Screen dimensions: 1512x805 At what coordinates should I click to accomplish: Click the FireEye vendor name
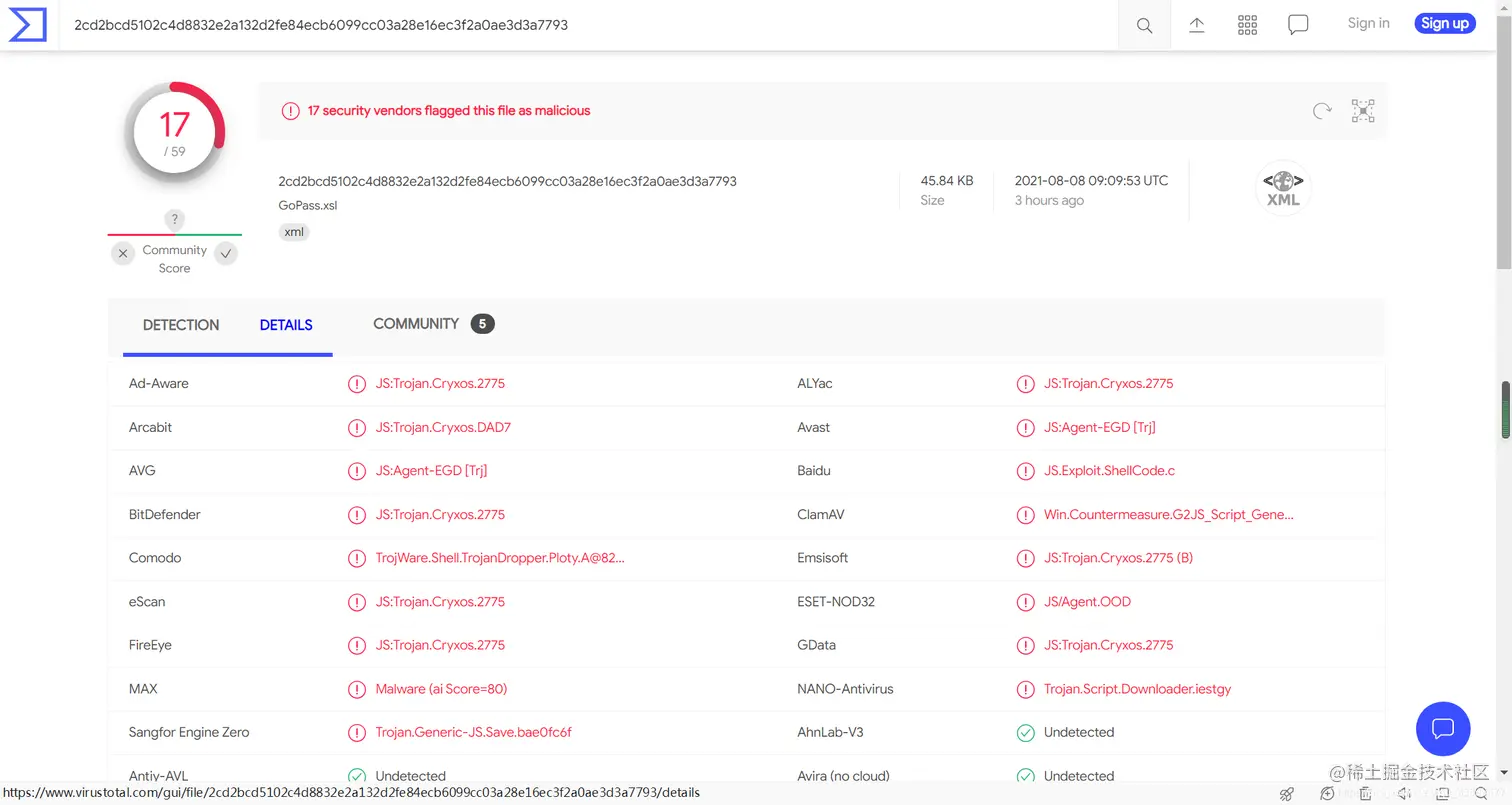[150, 645]
